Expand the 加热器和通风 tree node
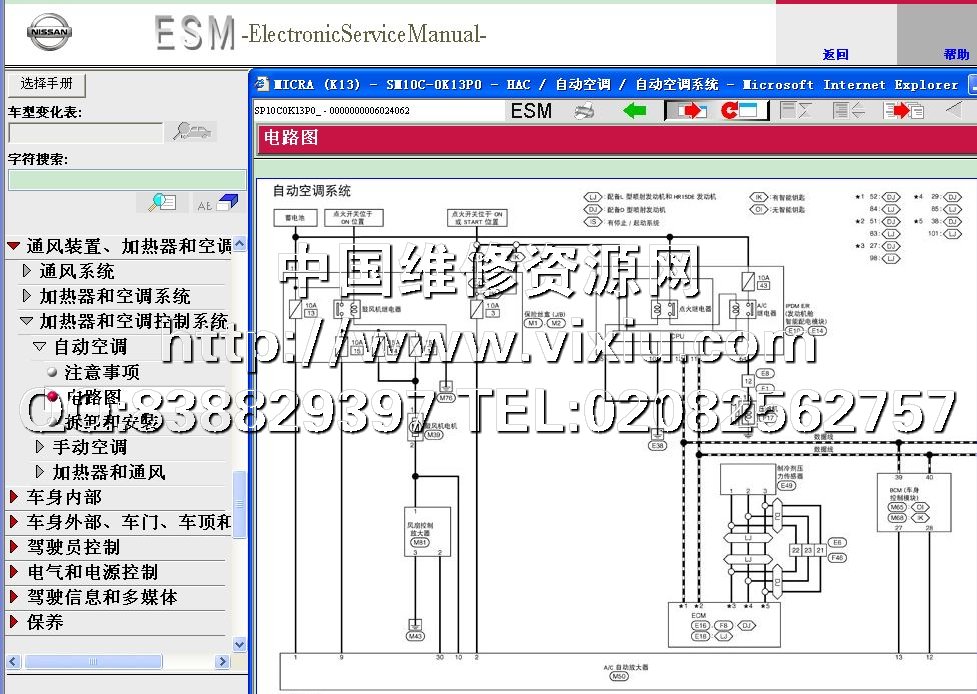This screenshot has height=694, width=977. (40, 472)
